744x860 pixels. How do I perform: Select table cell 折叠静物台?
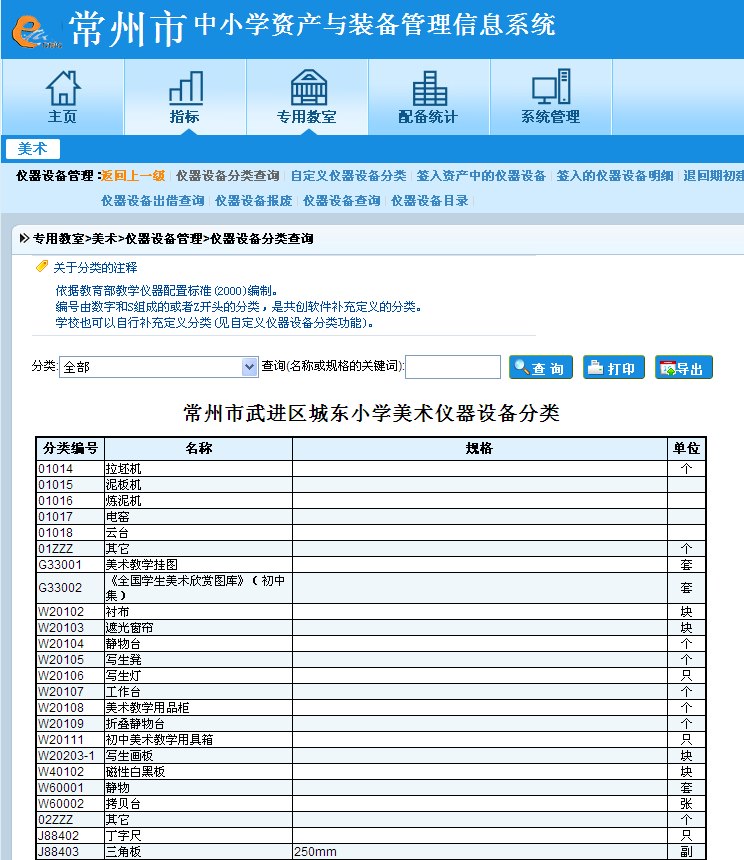198,723
